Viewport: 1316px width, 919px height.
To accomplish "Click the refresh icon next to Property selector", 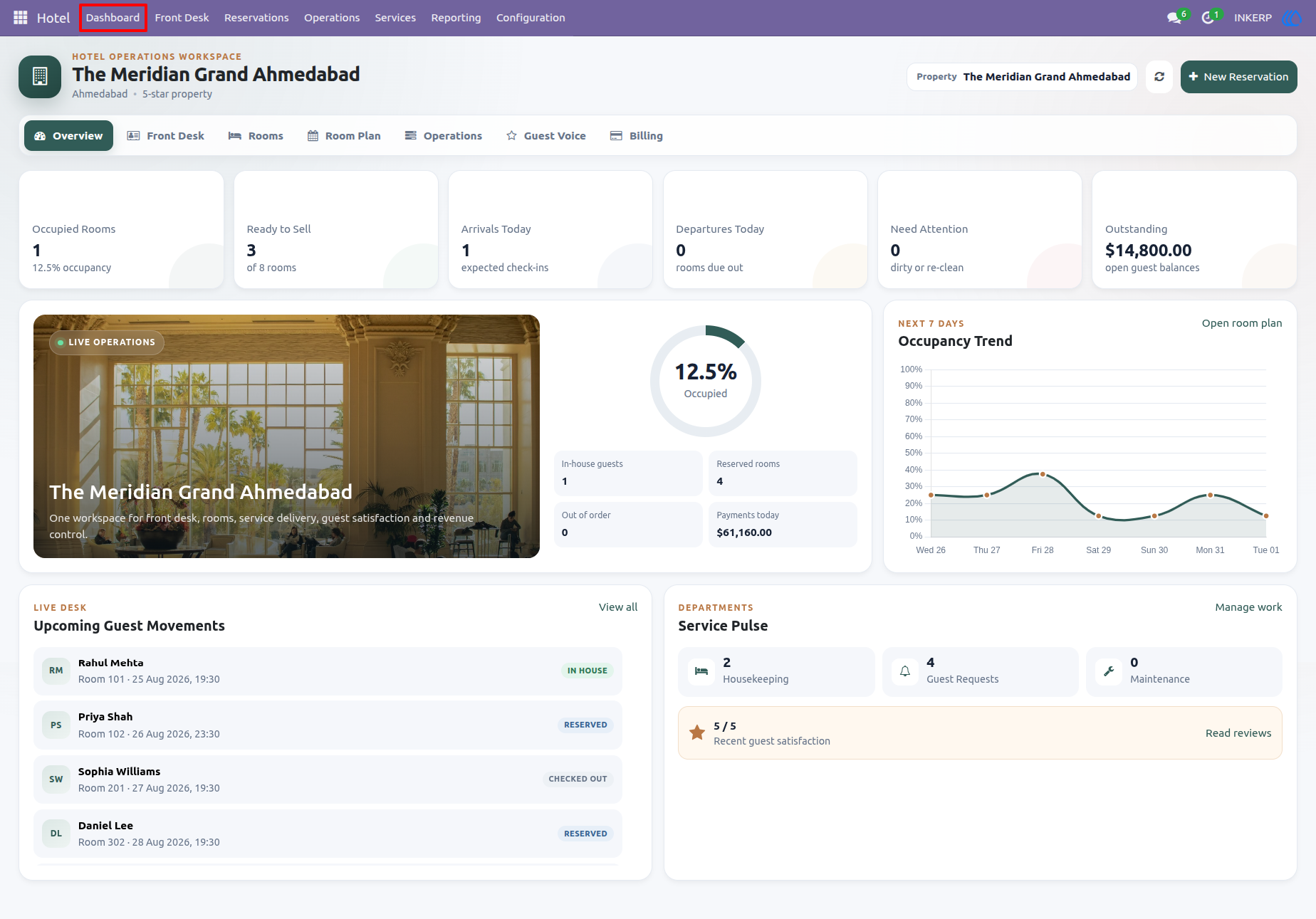I will tap(1159, 77).
